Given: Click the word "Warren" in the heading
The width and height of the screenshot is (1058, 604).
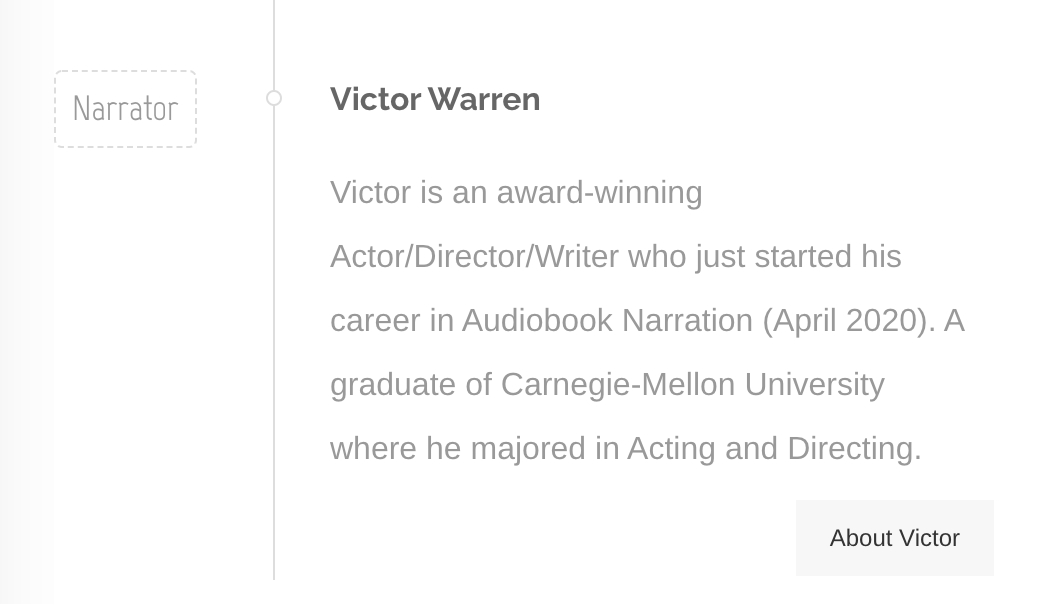Looking at the screenshot, I should pos(484,99).
